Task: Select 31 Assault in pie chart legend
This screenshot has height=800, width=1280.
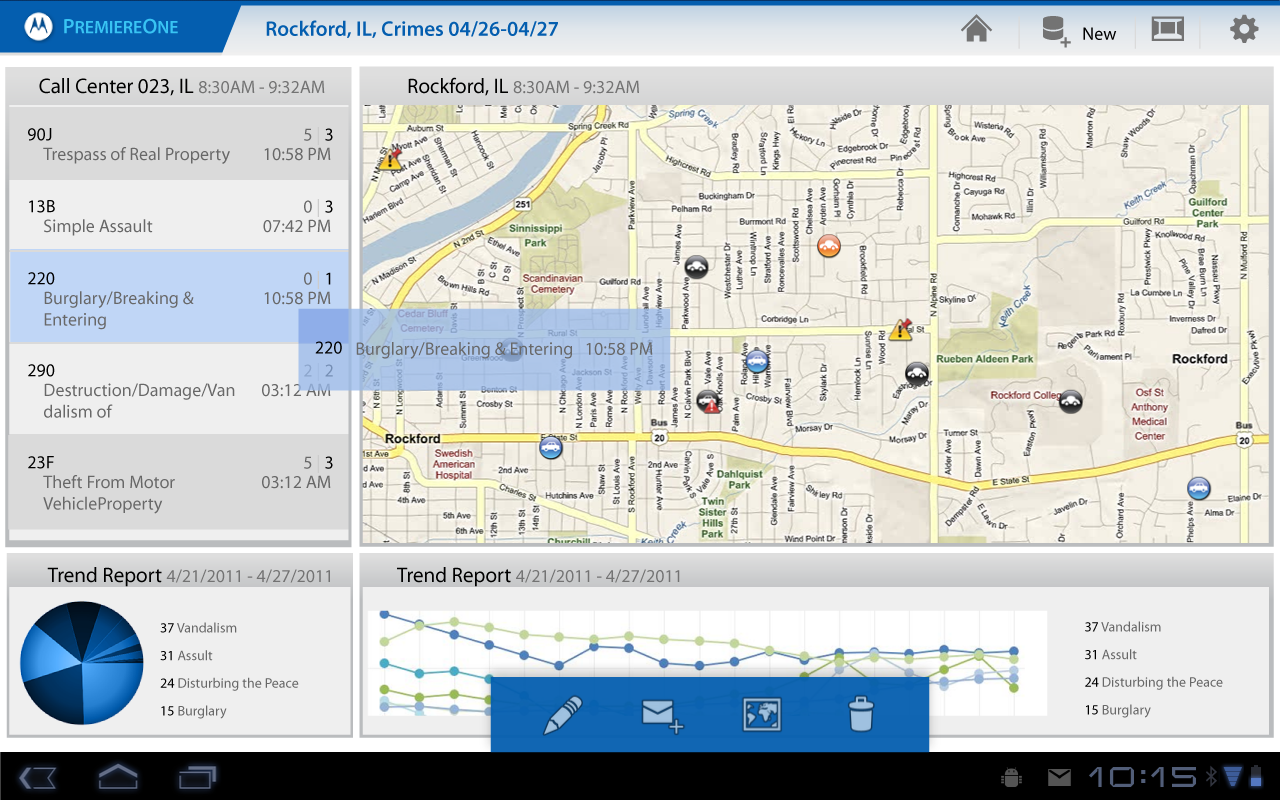Action: coord(186,656)
